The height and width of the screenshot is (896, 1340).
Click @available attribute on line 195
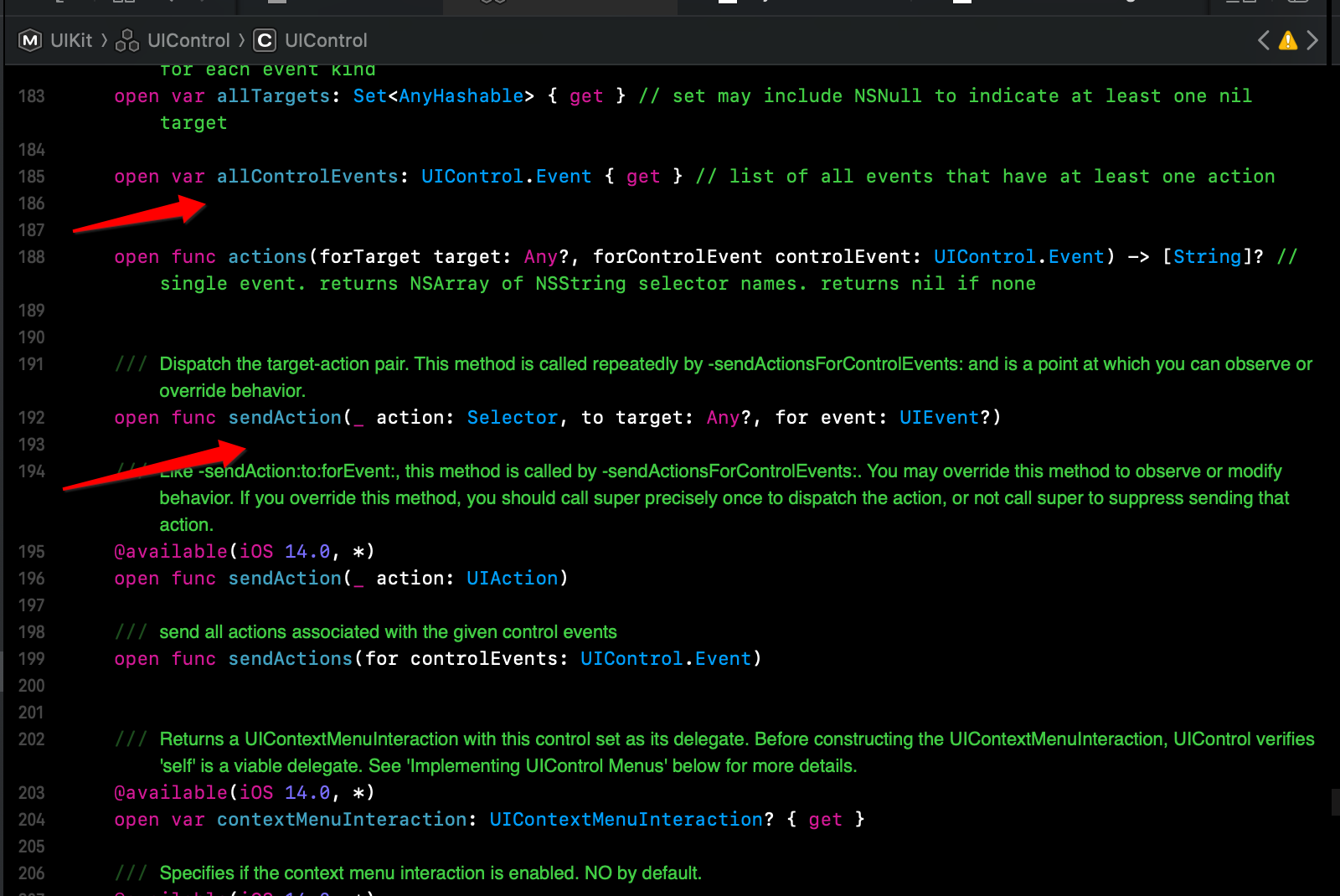(171, 552)
